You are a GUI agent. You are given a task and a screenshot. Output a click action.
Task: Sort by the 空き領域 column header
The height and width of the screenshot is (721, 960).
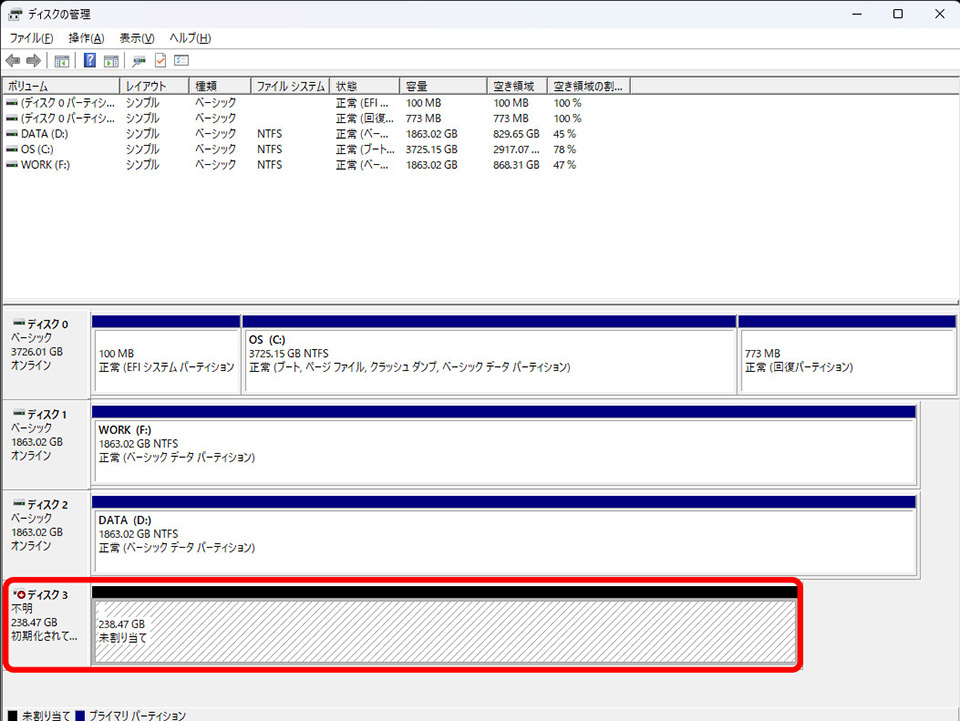click(517, 86)
